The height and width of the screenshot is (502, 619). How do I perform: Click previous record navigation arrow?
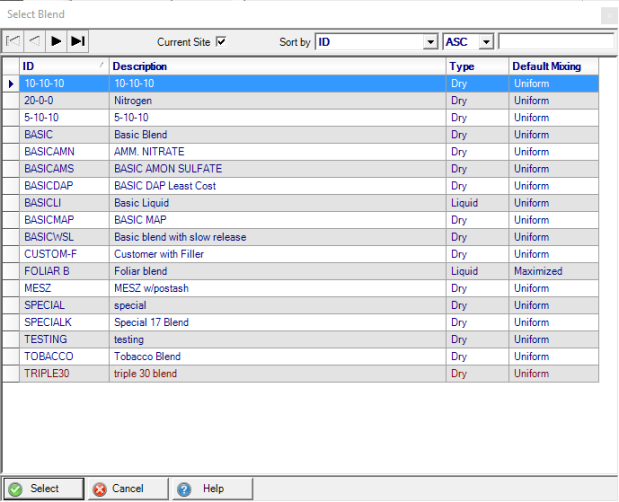pyautogui.click(x=33, y=41)
